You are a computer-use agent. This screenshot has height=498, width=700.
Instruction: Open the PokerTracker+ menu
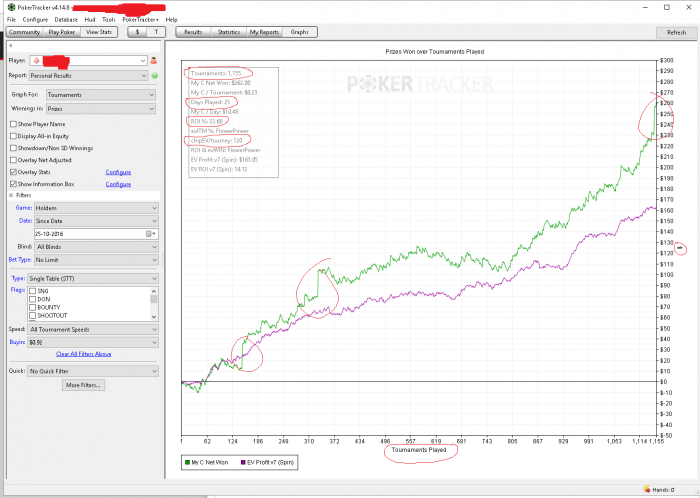141,20
